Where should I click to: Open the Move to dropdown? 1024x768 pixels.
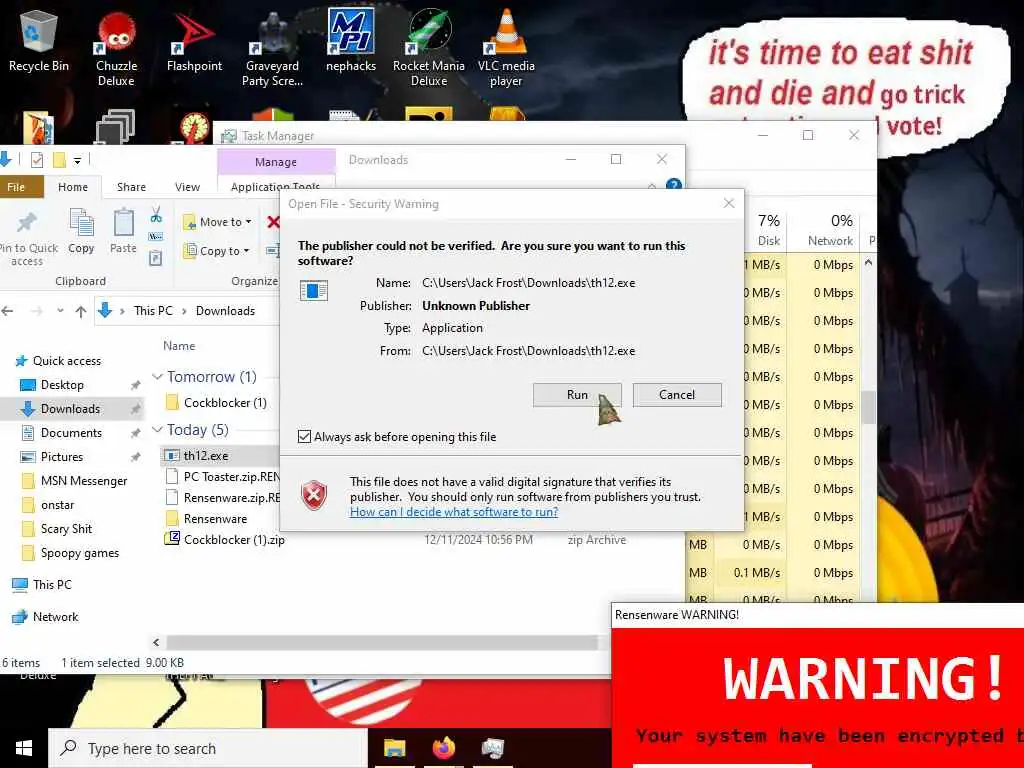217,222
